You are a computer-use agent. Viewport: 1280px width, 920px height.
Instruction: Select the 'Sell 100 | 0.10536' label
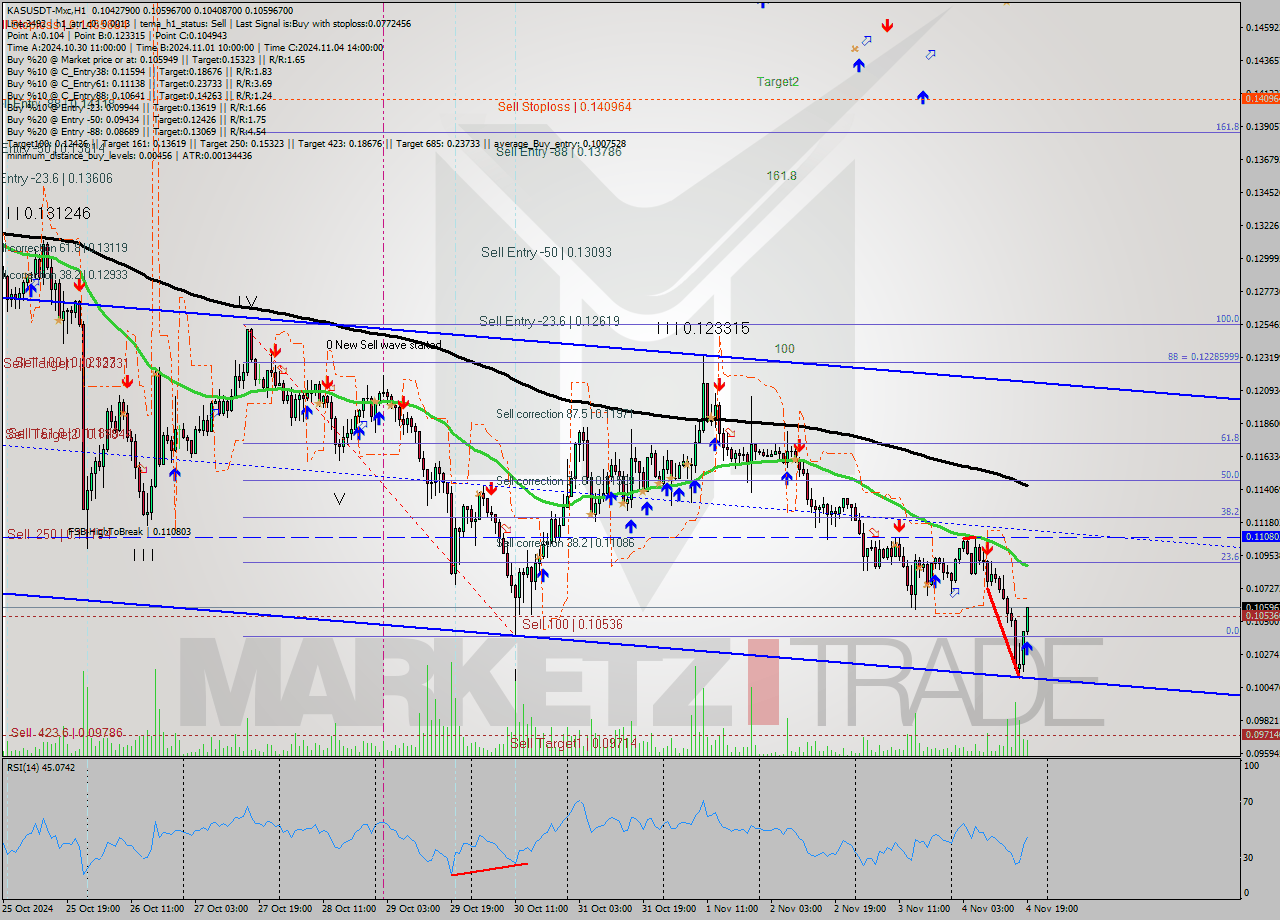click(x=572, y=624)
